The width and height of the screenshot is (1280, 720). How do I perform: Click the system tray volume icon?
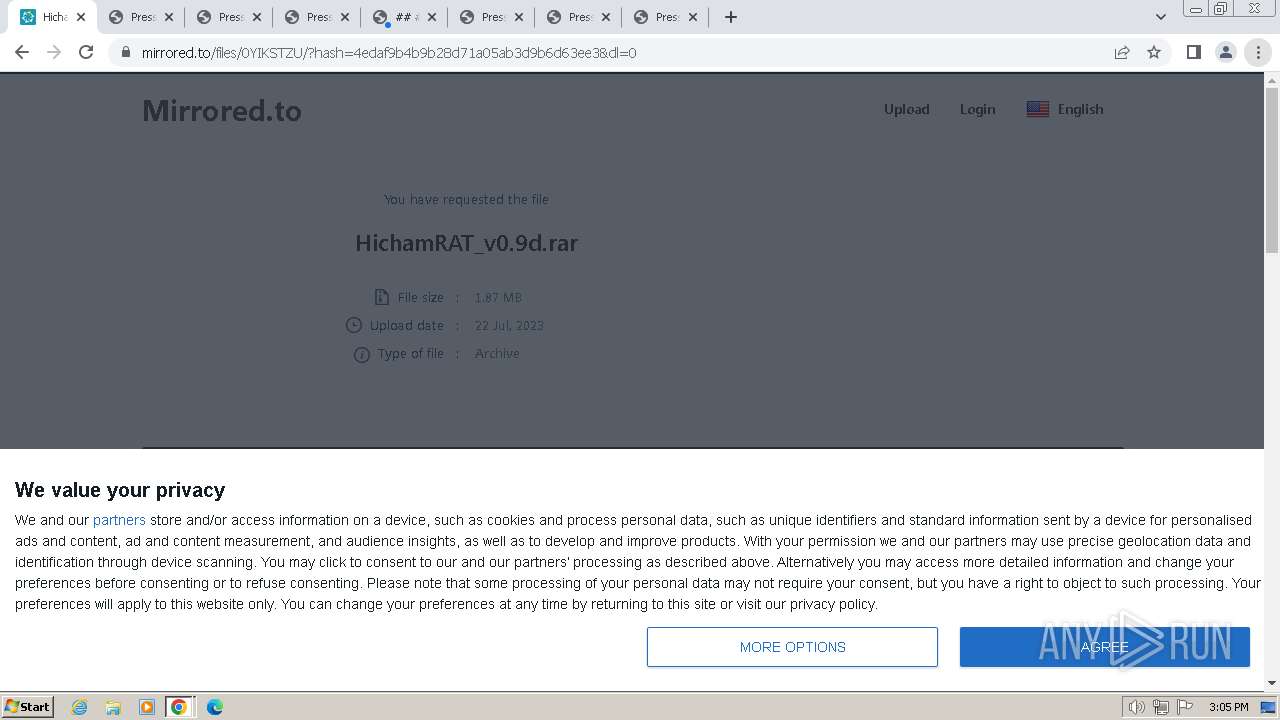click(1137, 707)
